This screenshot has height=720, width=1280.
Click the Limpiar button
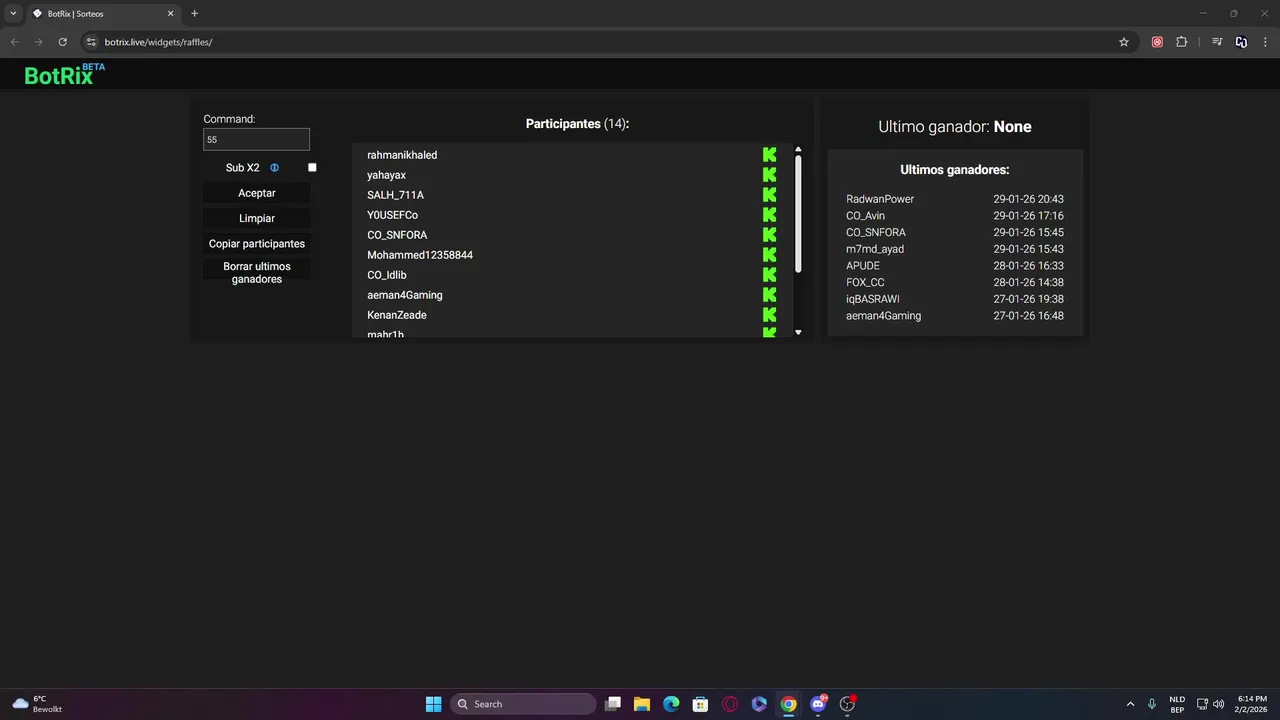[257, 218]
